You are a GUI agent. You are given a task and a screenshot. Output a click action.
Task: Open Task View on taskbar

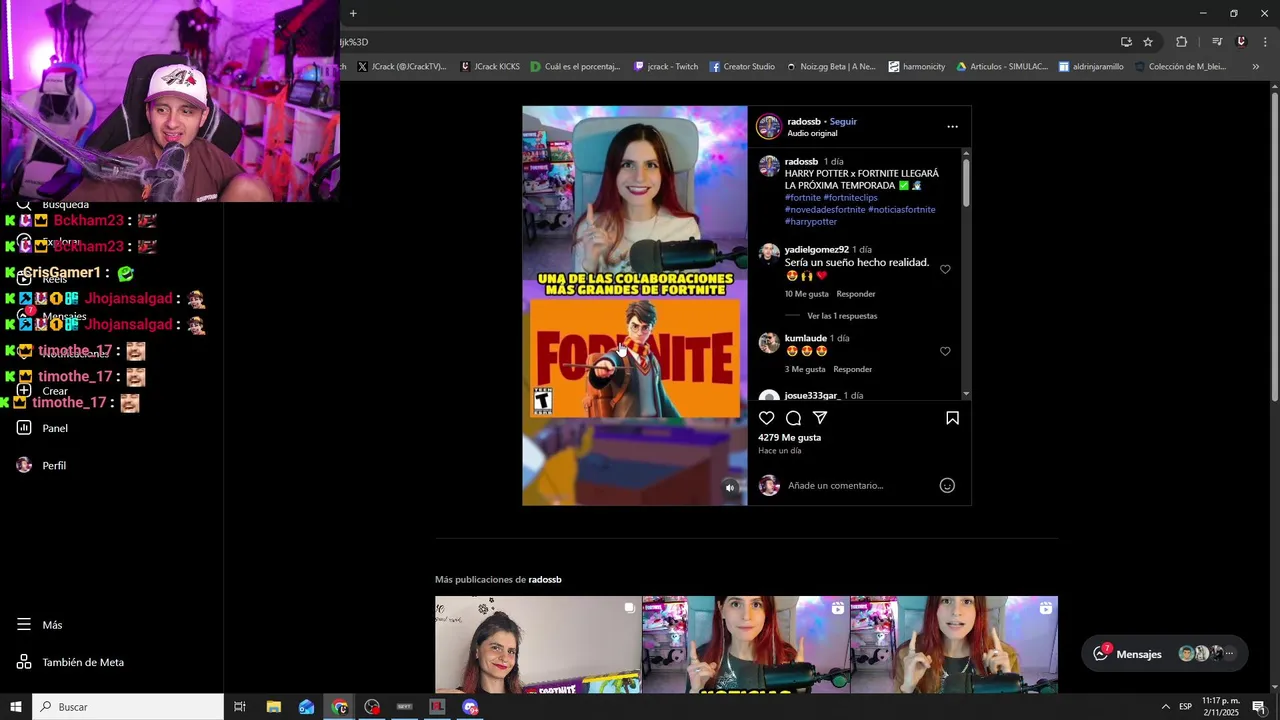pyautogui.click(x=240, y=707)
